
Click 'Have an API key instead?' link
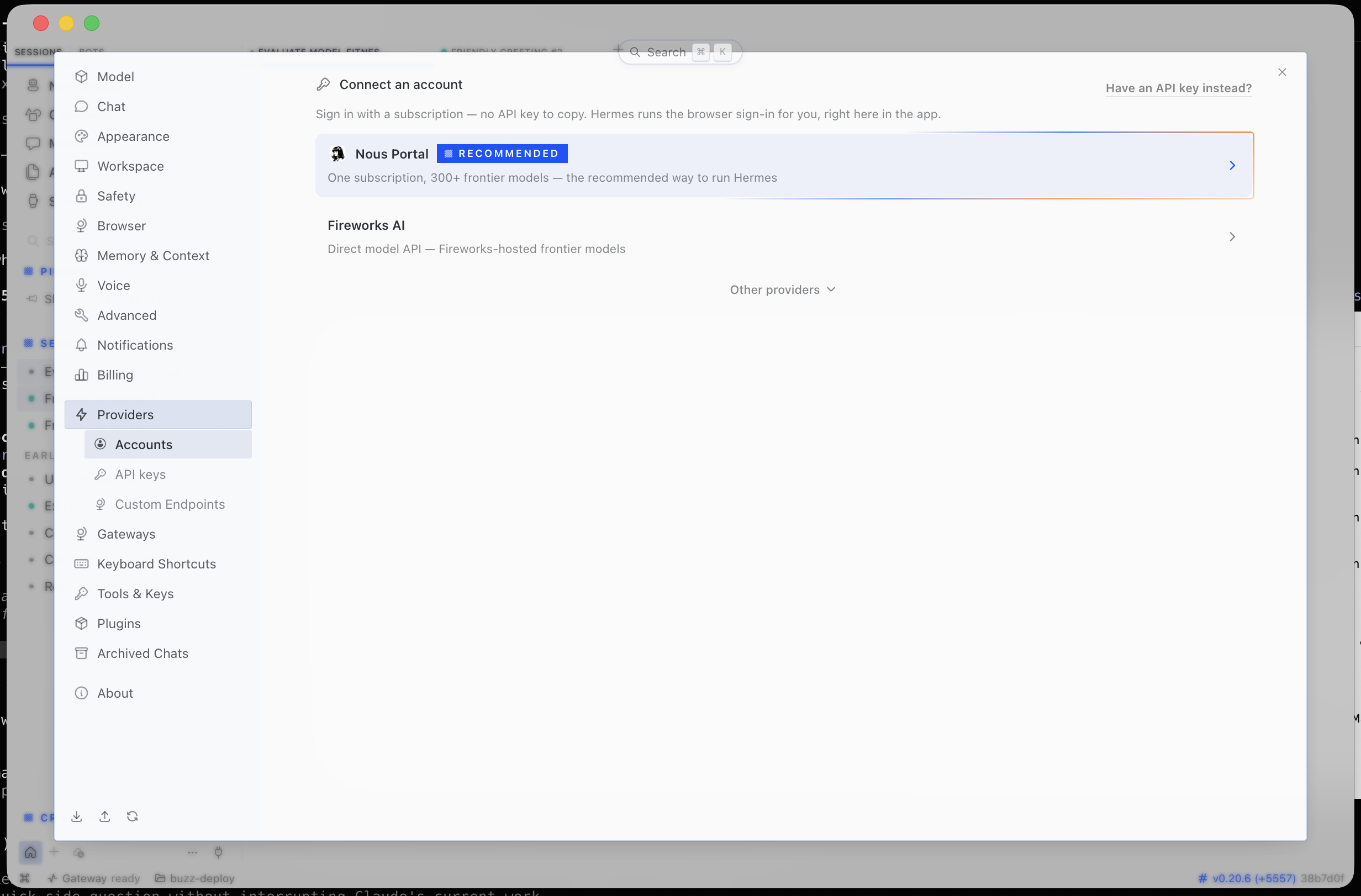tap(1179, 88)
